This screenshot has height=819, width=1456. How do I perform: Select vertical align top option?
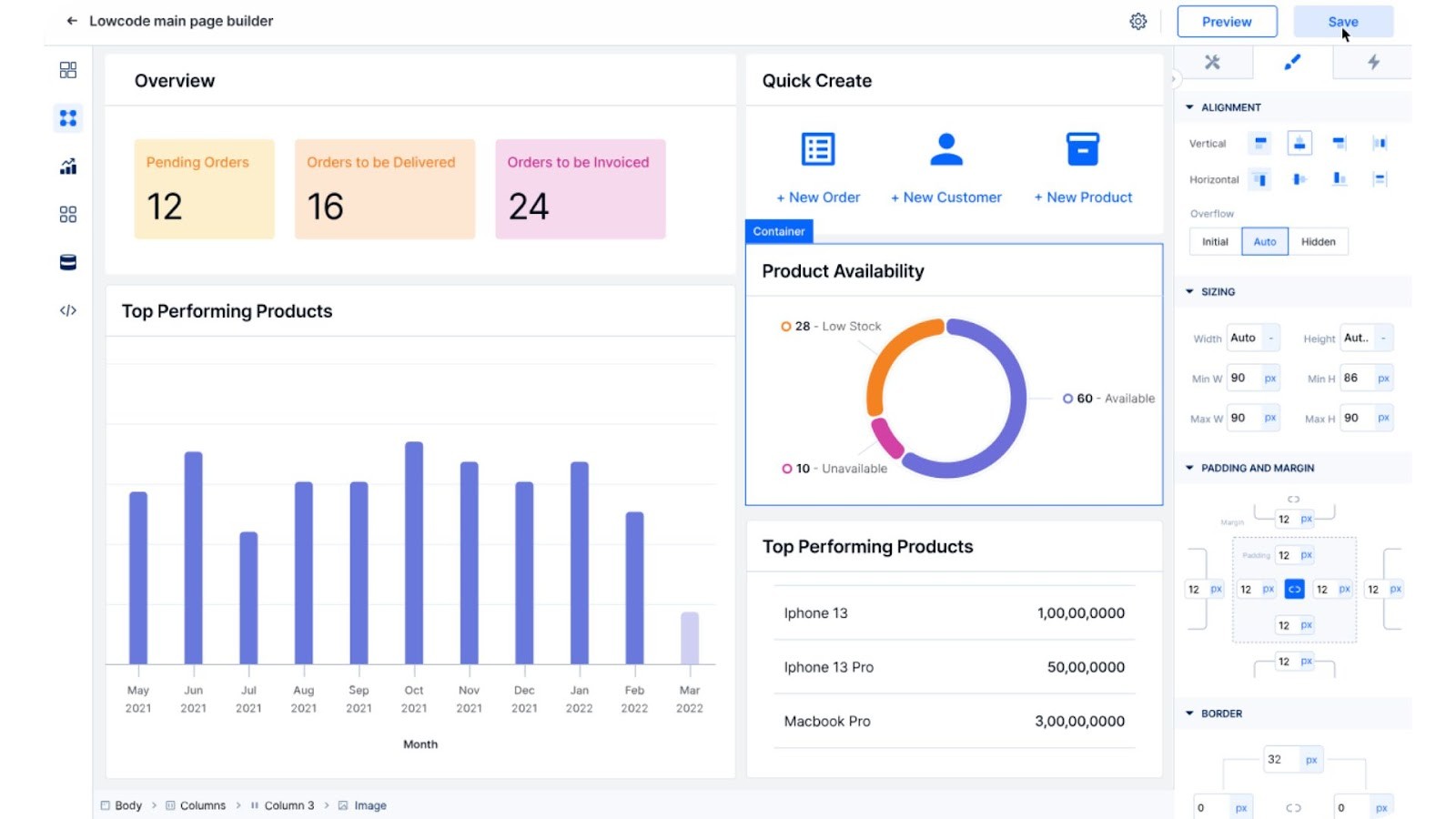(1259, 143)
